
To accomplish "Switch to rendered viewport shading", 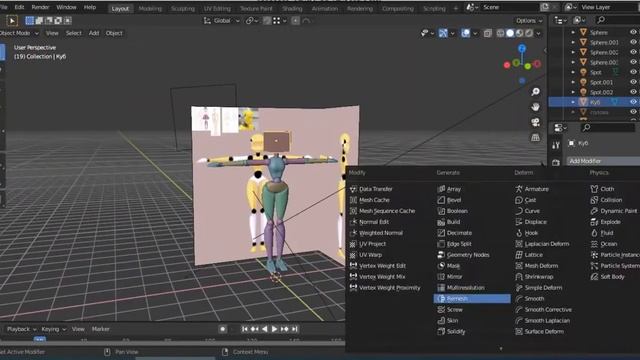I will (x=529, y=33).
